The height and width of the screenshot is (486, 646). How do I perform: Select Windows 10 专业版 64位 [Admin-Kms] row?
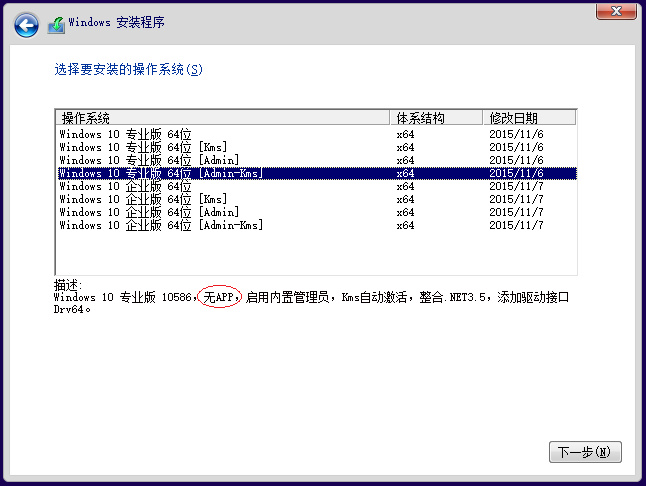click(316, 173)
